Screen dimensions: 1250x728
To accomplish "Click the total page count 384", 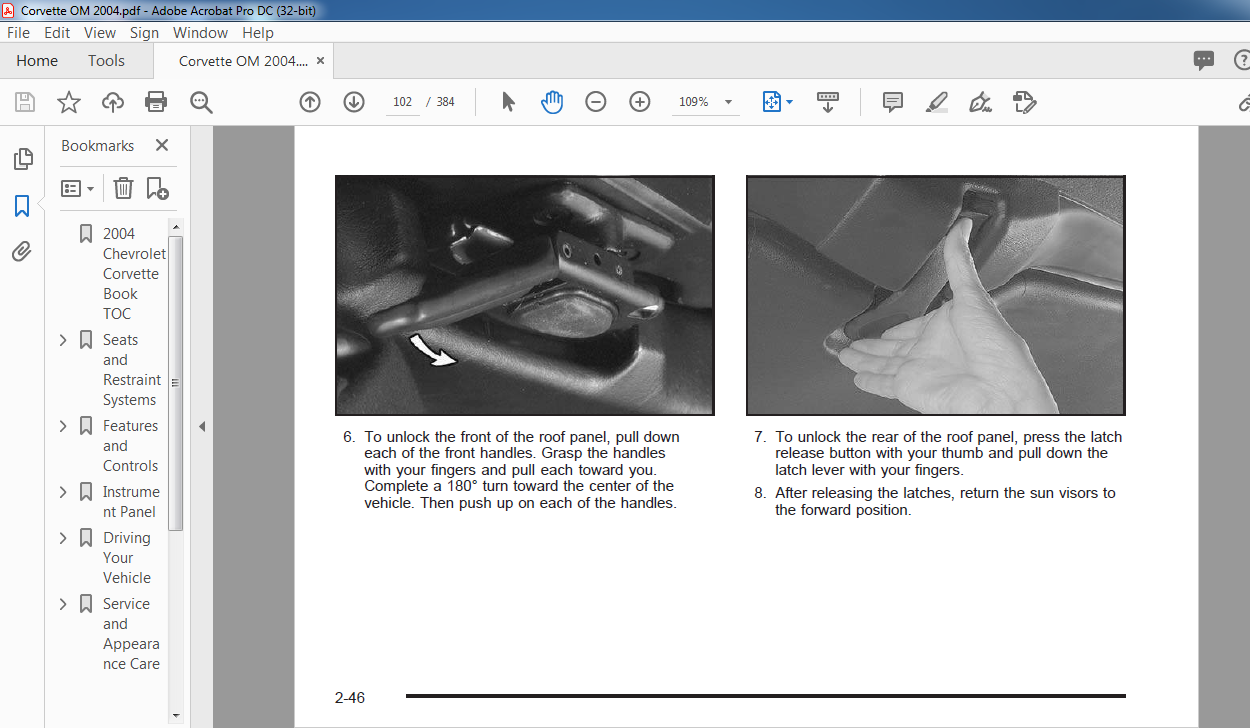I will 445,102.
